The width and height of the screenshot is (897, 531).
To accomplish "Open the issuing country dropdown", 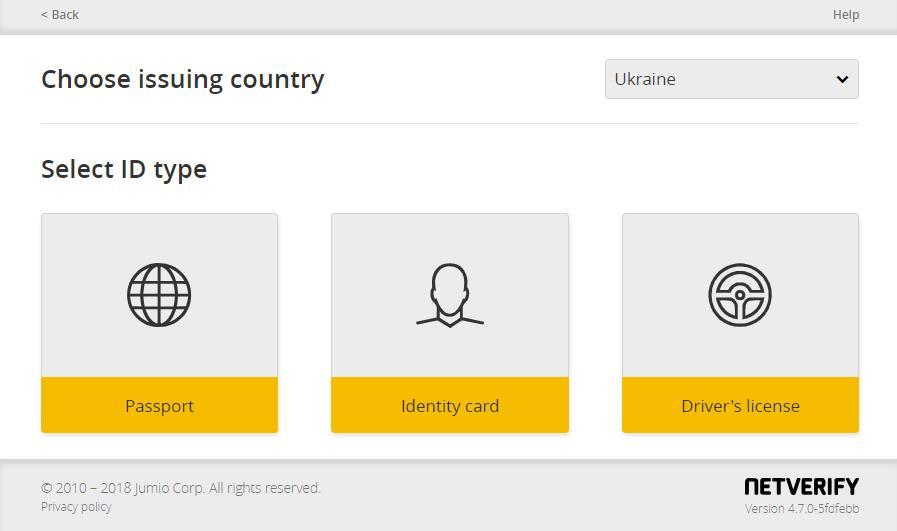I will [731, 79].
